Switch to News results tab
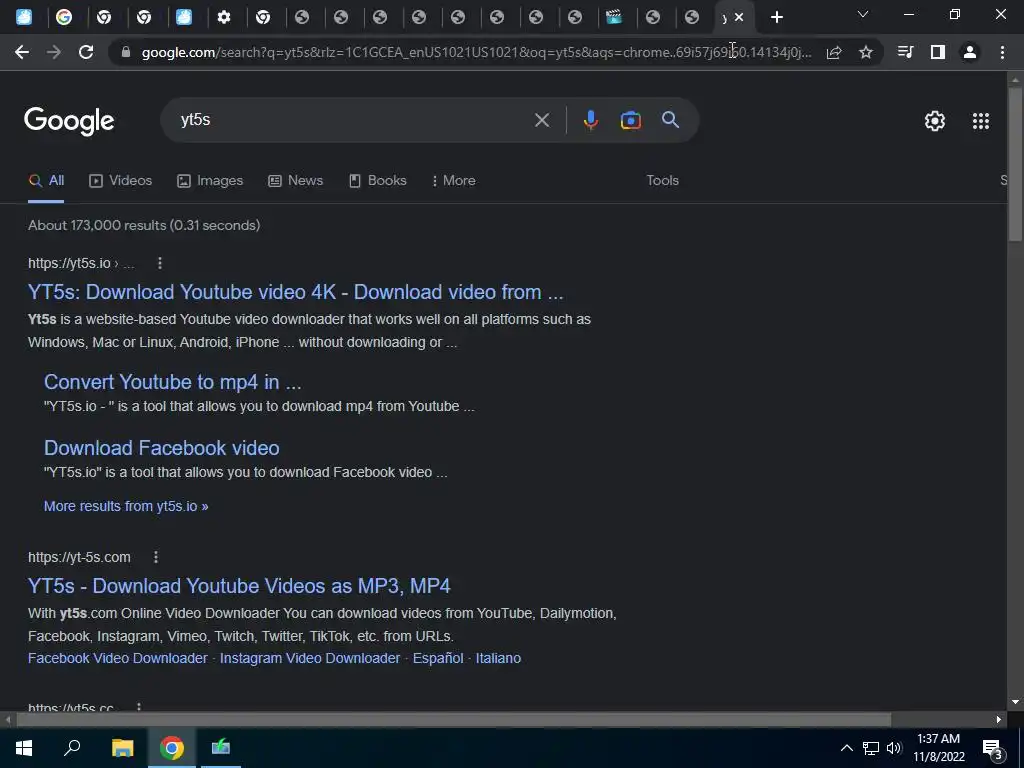This screenshot has width=1024, height=768. click(x=296, y=181)
